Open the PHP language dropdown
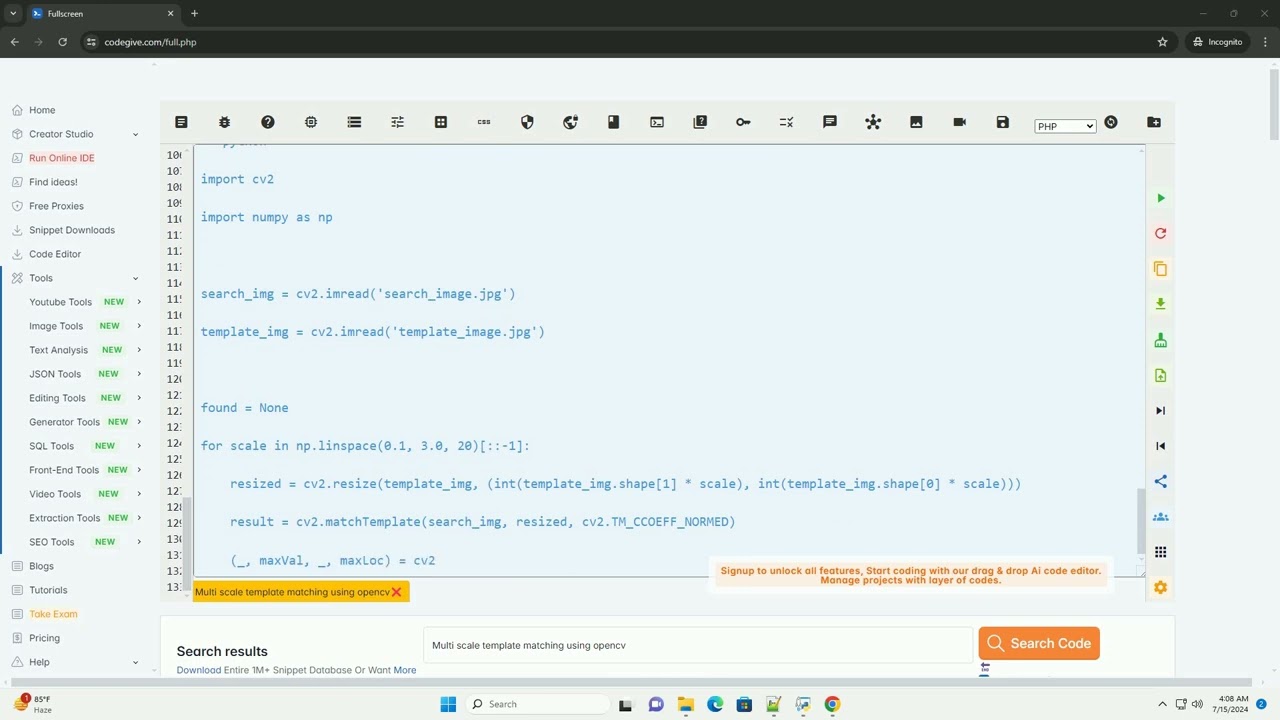This screenshot has width=1280, height=720. pyautogui.click(x=1065, y=126)
